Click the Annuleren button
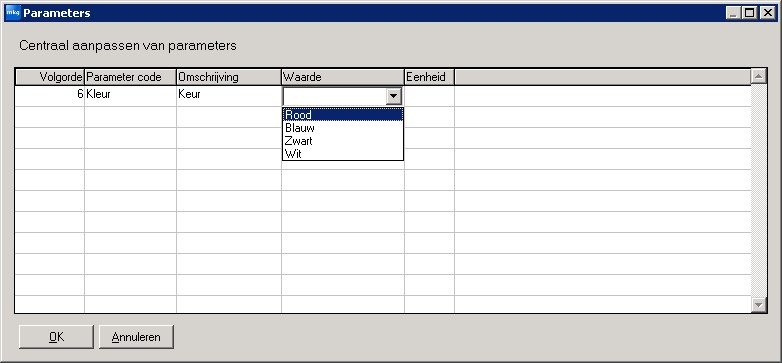Screen dimensions: 782x363 pyautogui.click(x=136, y=337)
